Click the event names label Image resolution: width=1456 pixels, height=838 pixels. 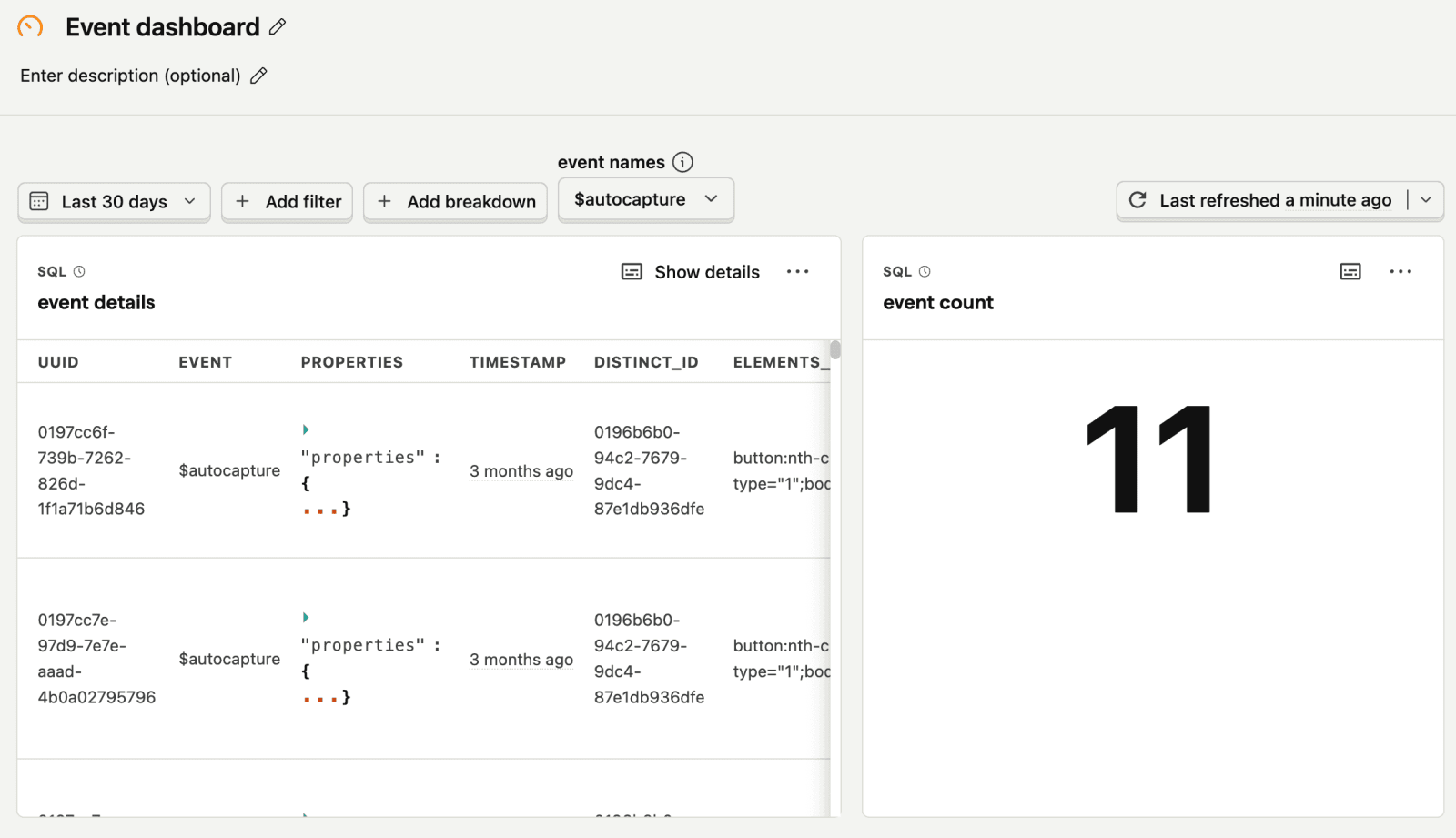612,162
